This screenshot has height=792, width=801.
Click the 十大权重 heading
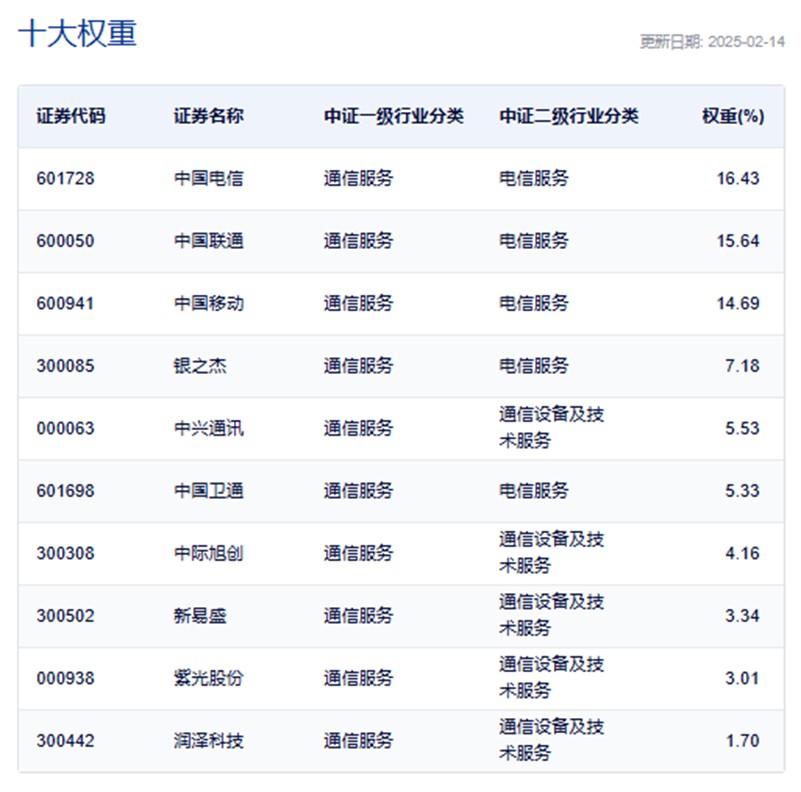pos(77,34)
